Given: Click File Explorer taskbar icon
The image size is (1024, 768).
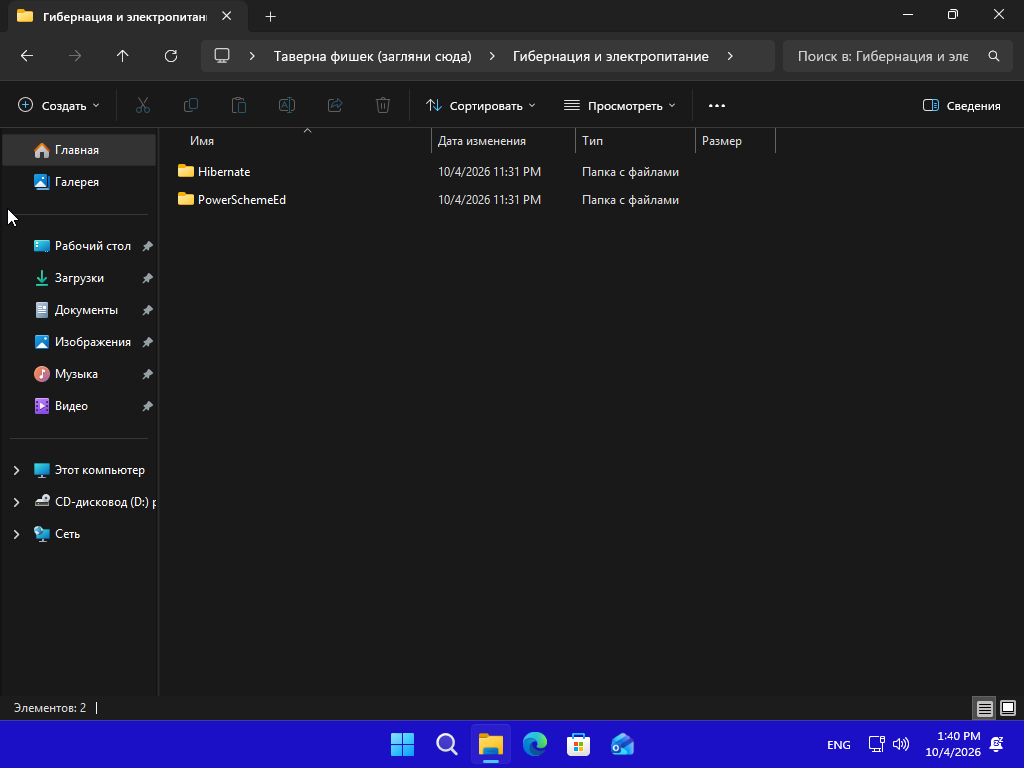Looking at the screenshot, I should pyautogui.click(x=490, y=744).
